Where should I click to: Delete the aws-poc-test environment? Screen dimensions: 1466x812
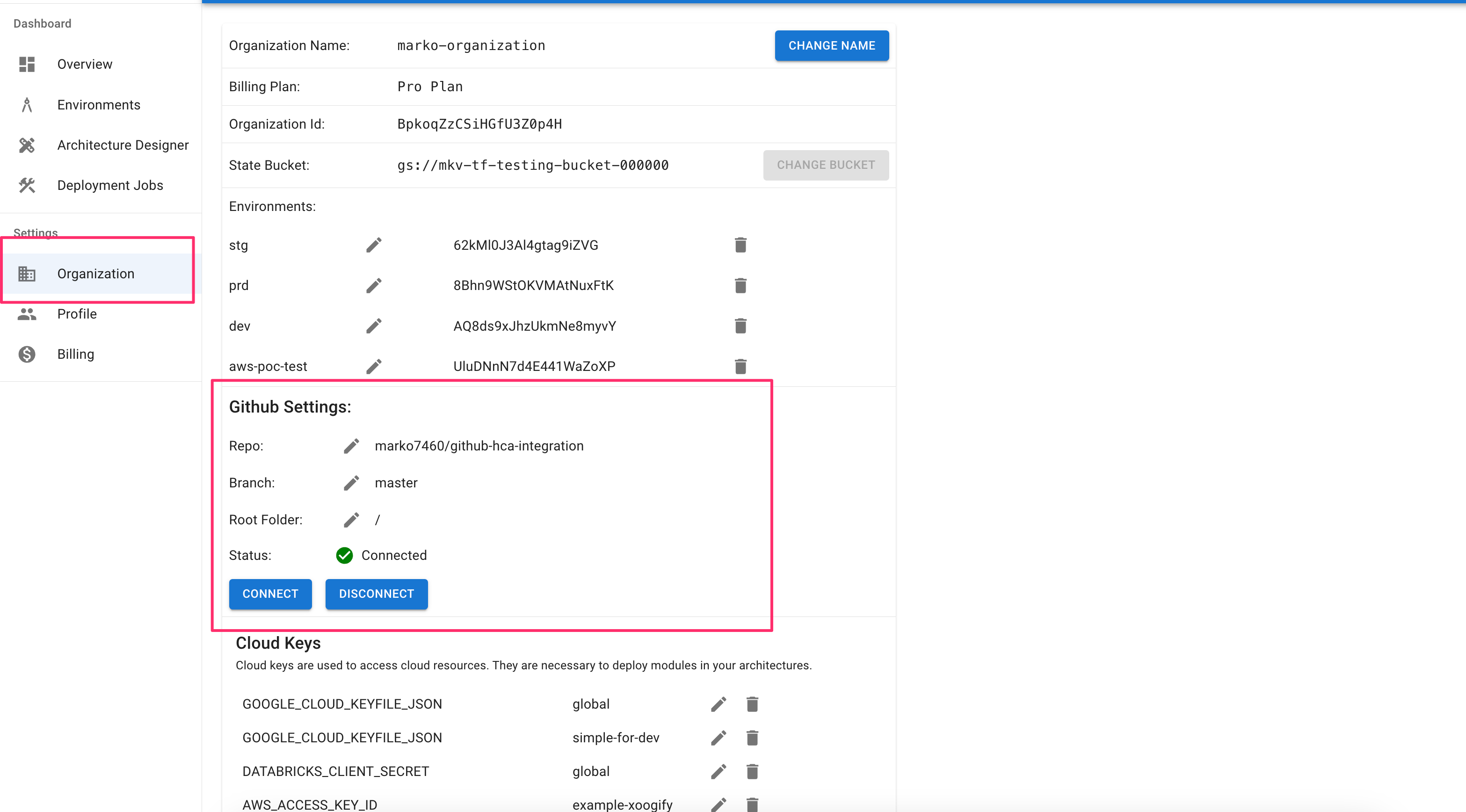click(x=740, y=366)
